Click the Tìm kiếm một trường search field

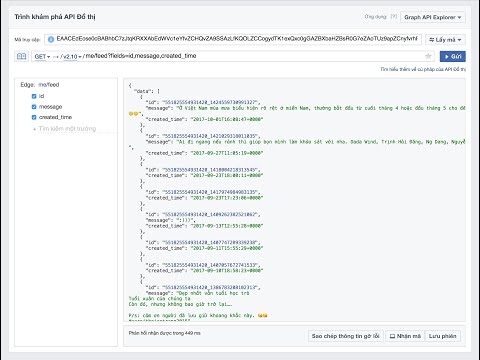pos(67,129)
